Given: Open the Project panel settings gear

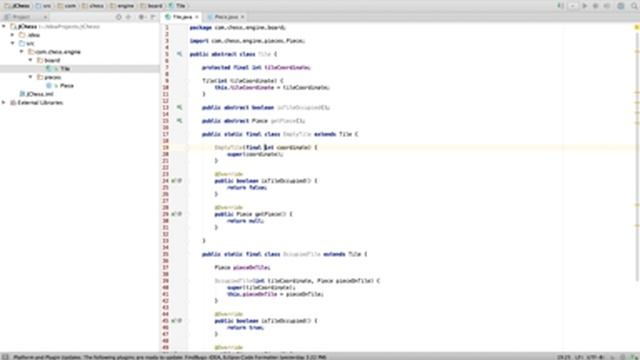Looking at the screenshot, I should pyautogui.click(x=142, y=17).
